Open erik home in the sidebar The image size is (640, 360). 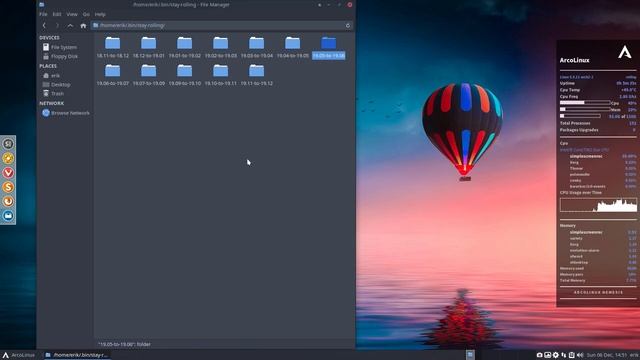point(51,76)
